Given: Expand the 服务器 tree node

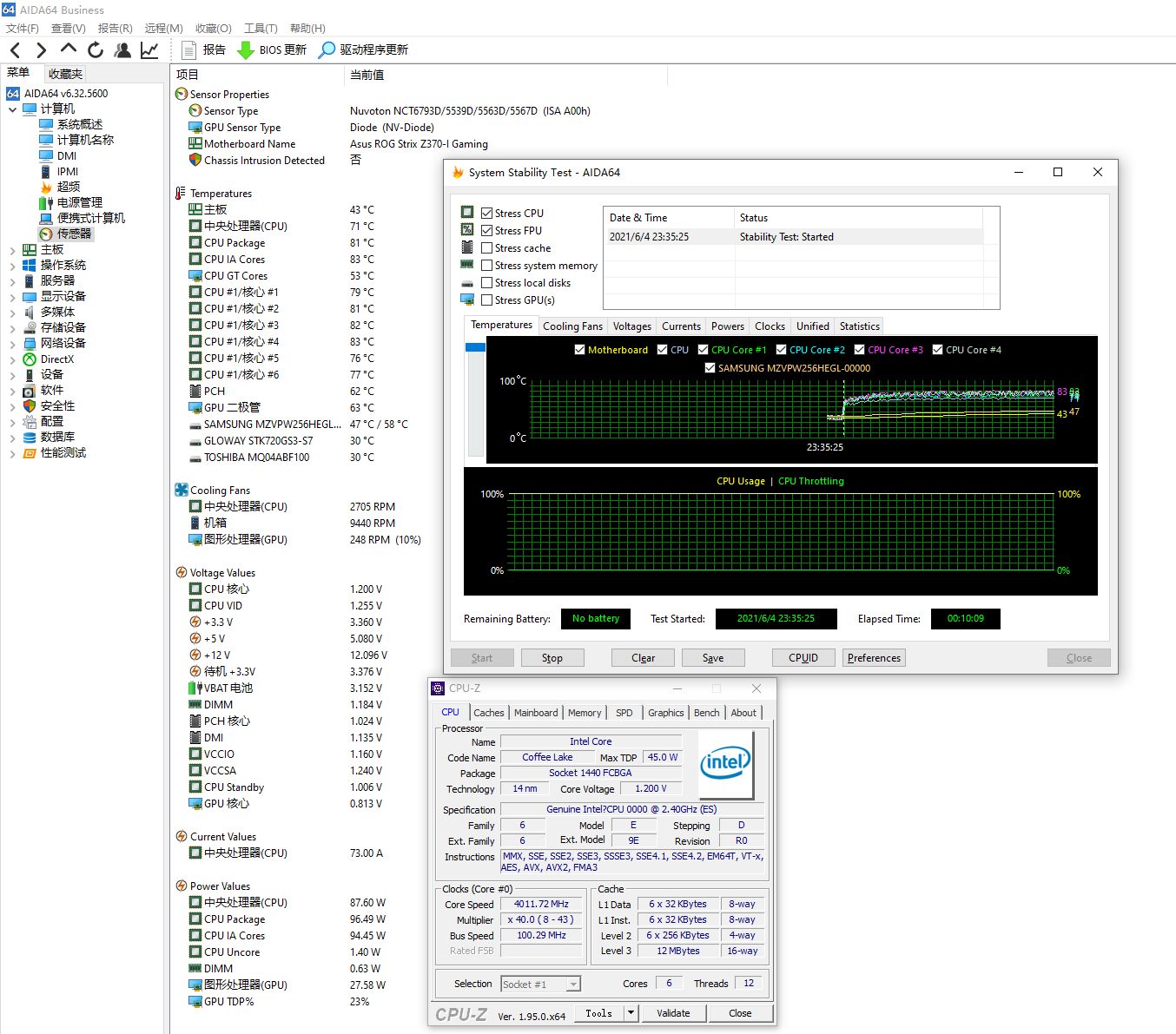Looking at the screenshot, I should (x=12, y=281).
